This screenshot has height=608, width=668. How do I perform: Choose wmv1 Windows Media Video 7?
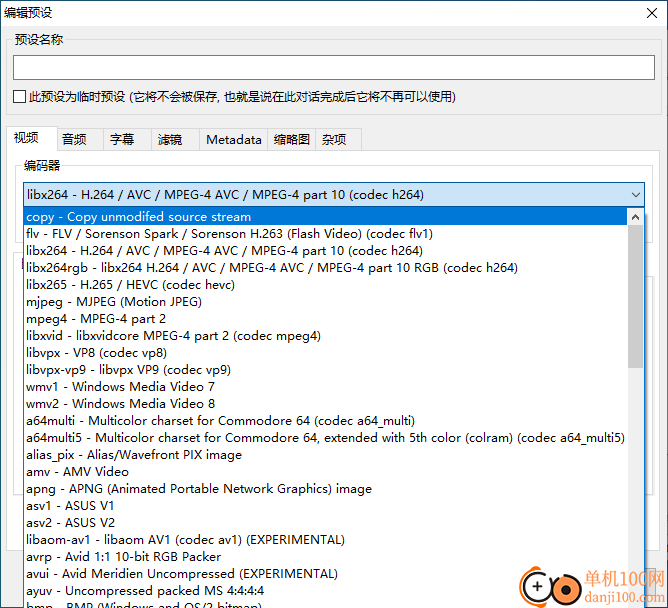point(325,387)
